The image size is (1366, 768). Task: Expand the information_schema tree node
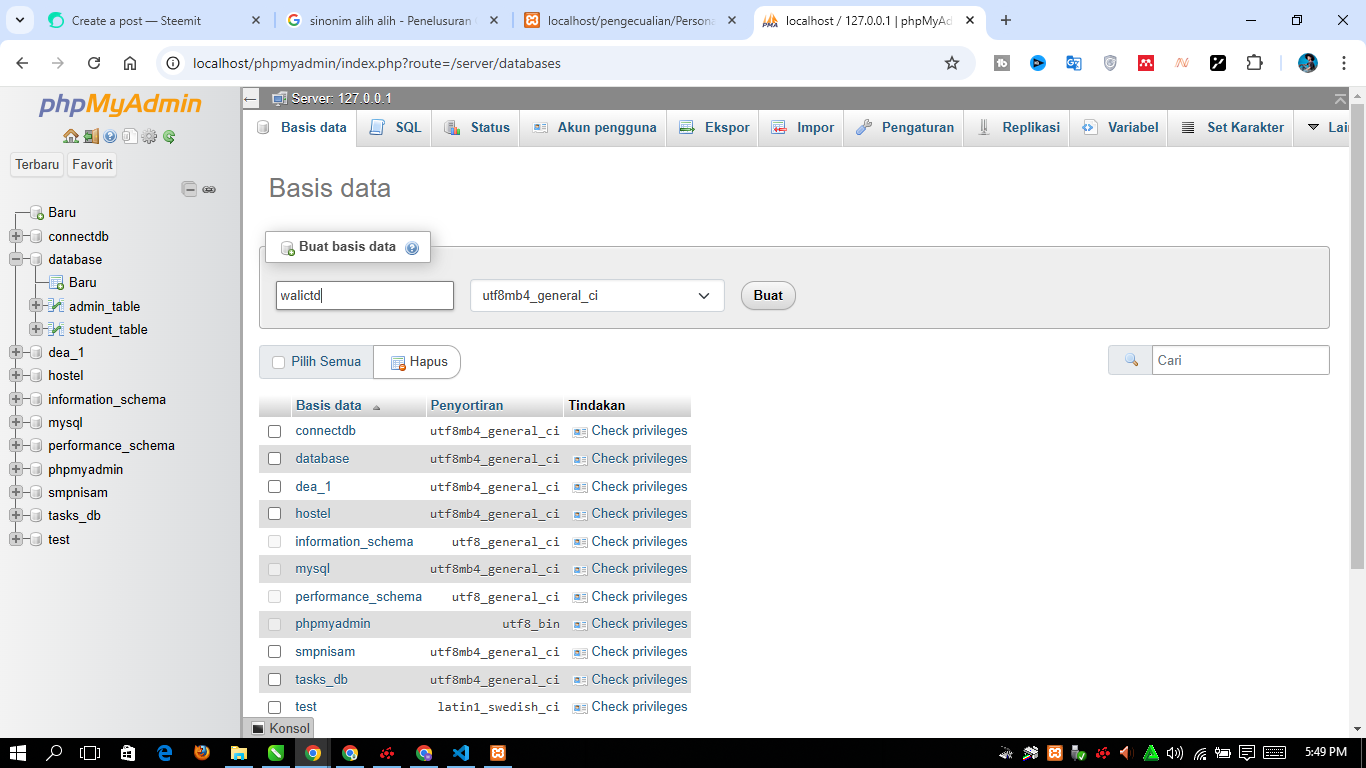(x=15, y=400)
